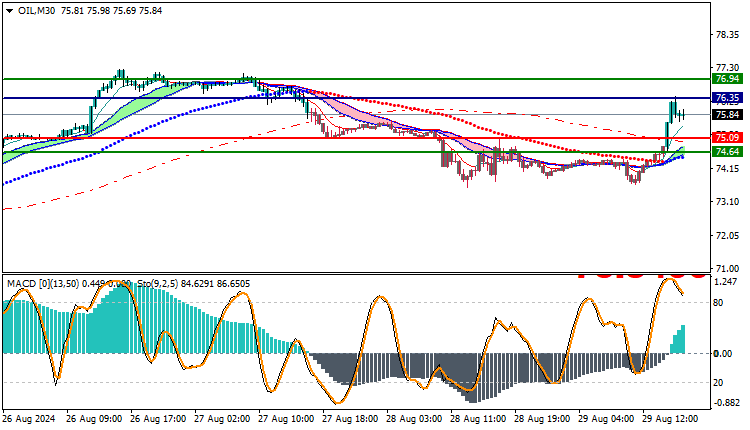Click the 26 Aug 2024 date label
Image resolution: width=750 pixels, height=430 pixels.
pos(29,419)
